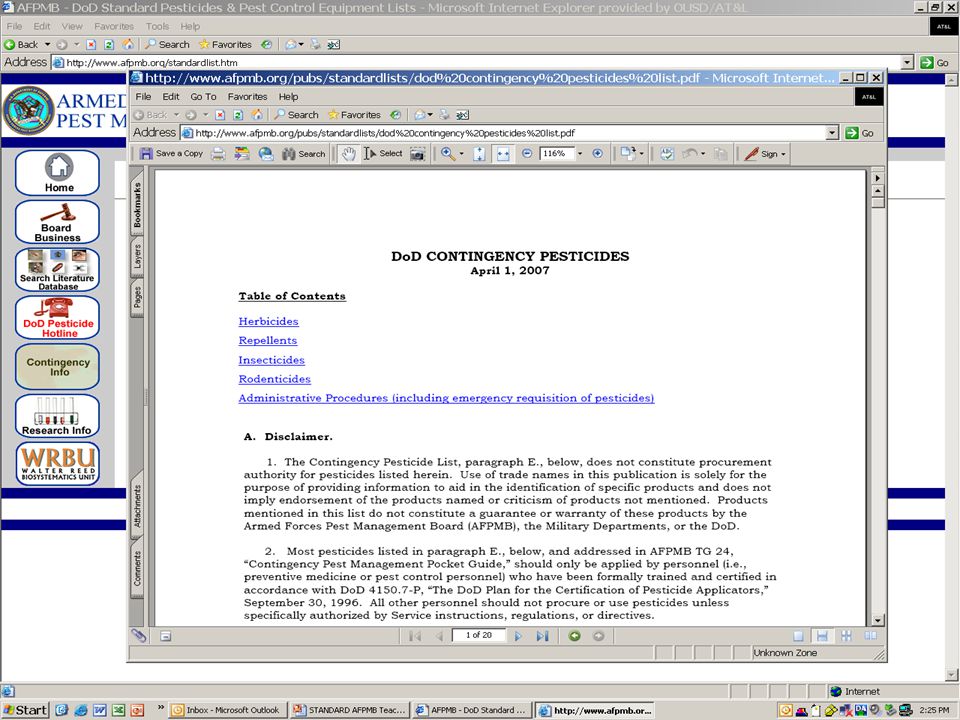Open DoD Pesticide Hotline button

click(x=58, y=317)
